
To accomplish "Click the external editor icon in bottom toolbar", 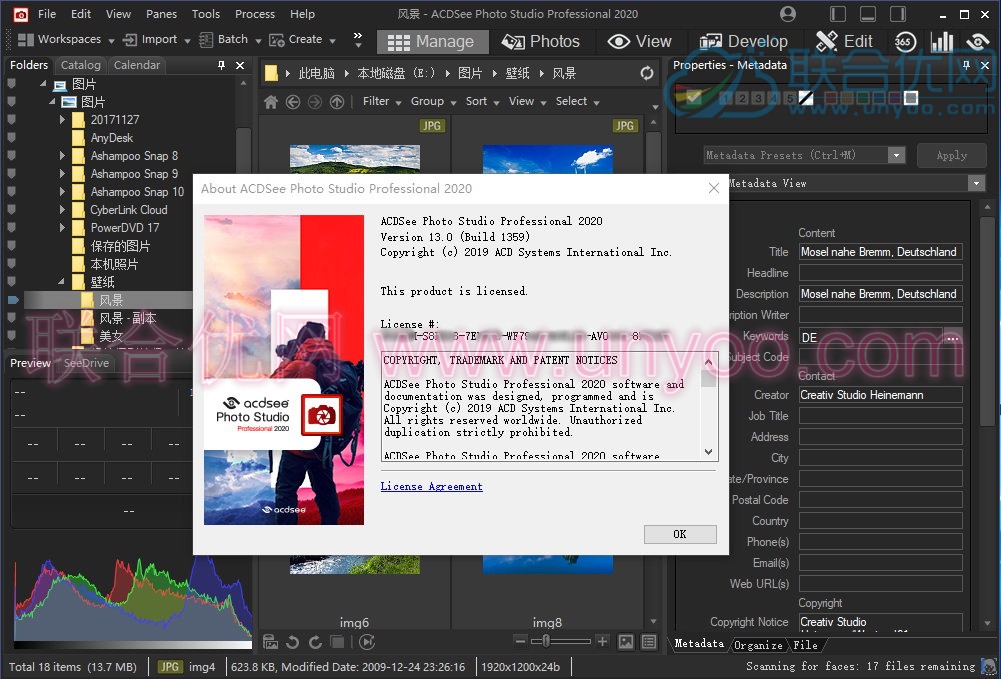I will point(270,642).
